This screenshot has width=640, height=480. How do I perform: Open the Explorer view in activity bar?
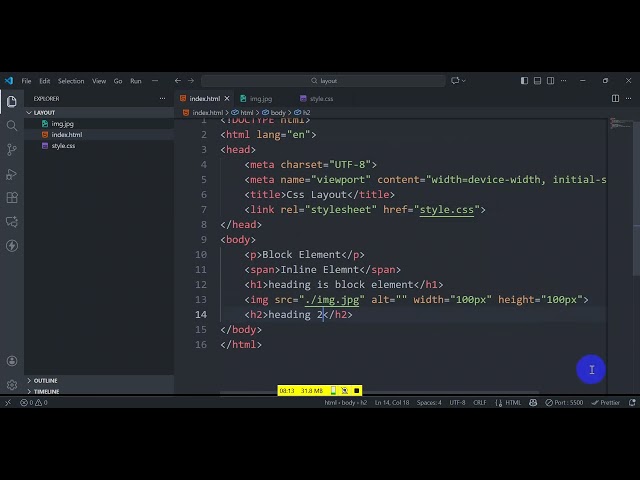point(12,101)
